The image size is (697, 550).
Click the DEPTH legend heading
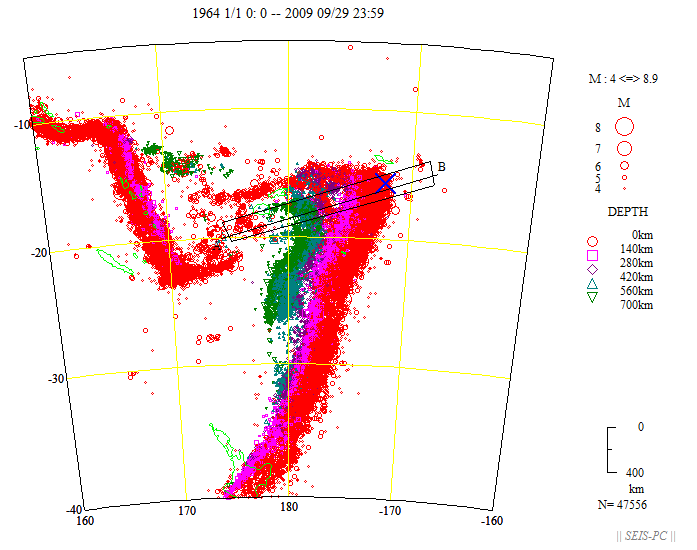click(x=626, y=212)
